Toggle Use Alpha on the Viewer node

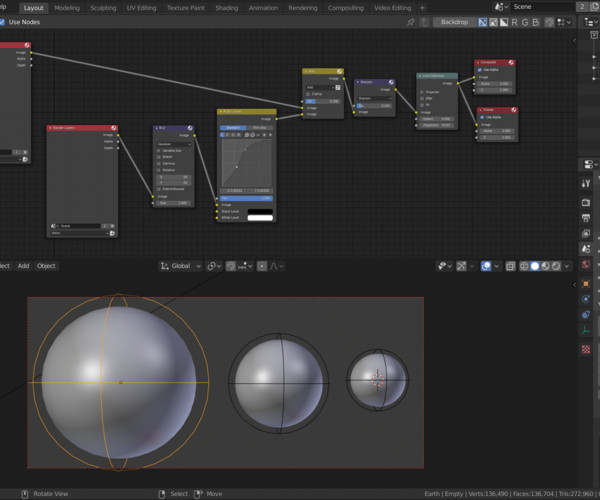tap(482, 117)
